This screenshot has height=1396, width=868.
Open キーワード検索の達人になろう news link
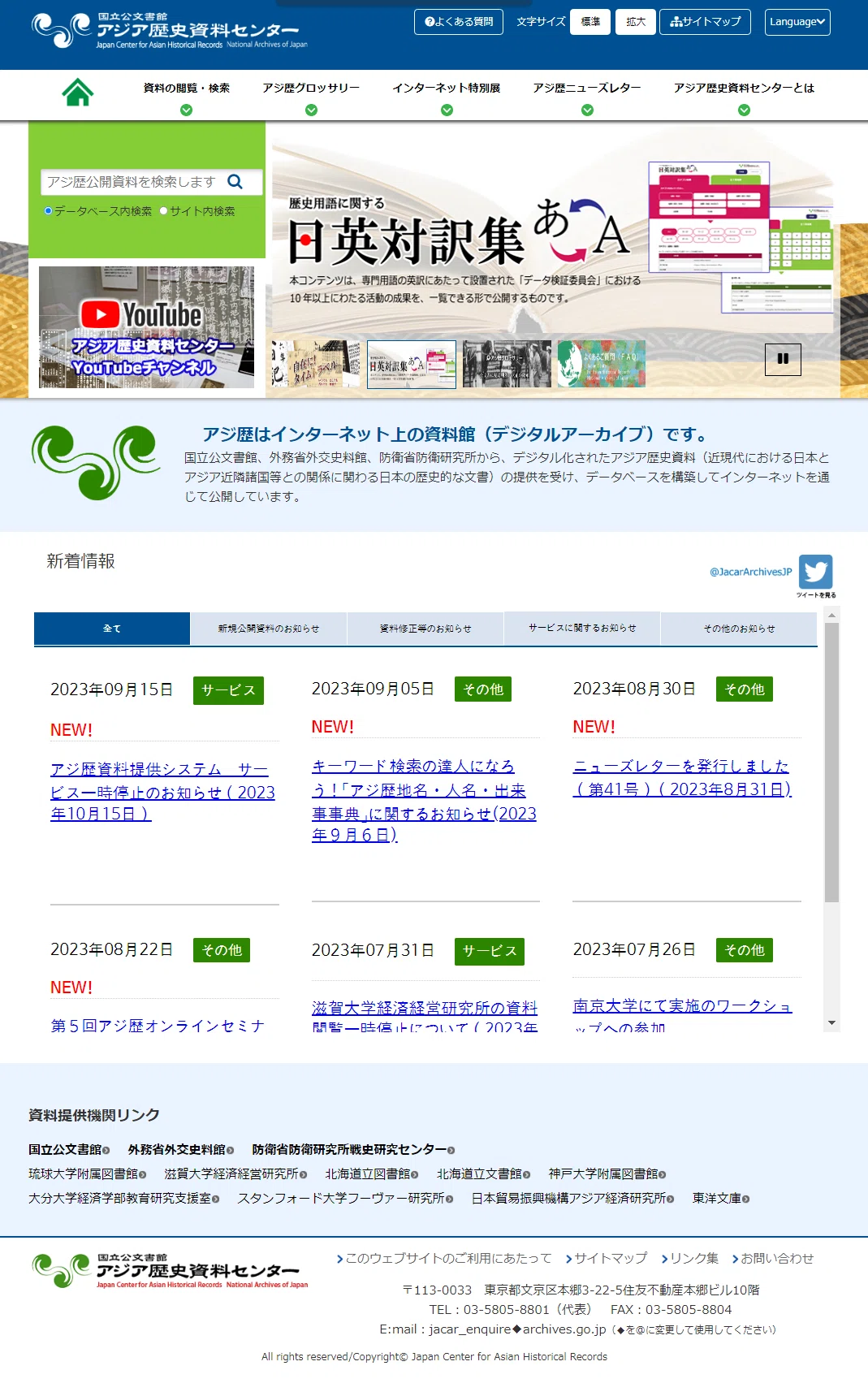[424, 800]
